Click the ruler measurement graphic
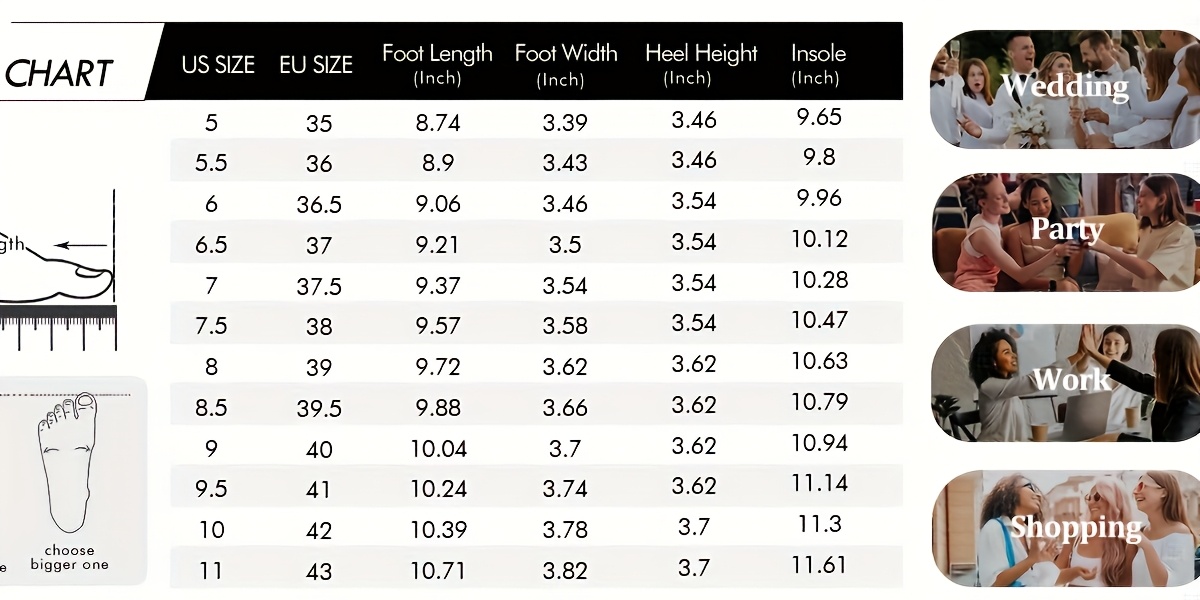The height and width of the screenshot is (600, 1200). (58, 327)
